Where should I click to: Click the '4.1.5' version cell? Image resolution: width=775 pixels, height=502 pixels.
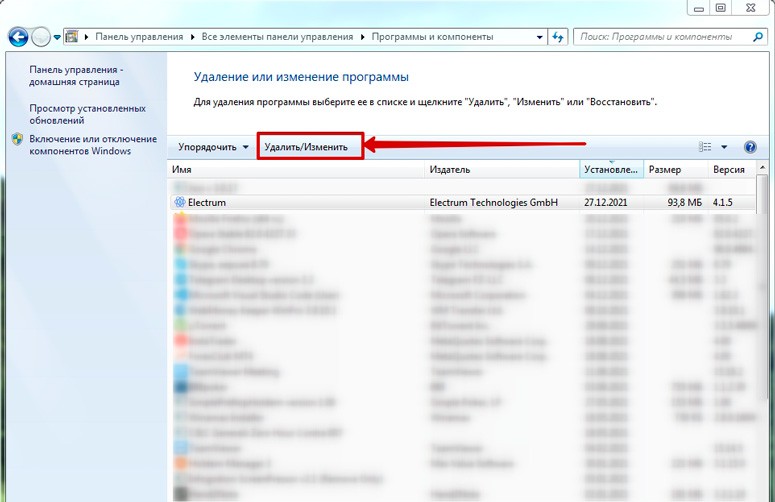click(723, 203)
